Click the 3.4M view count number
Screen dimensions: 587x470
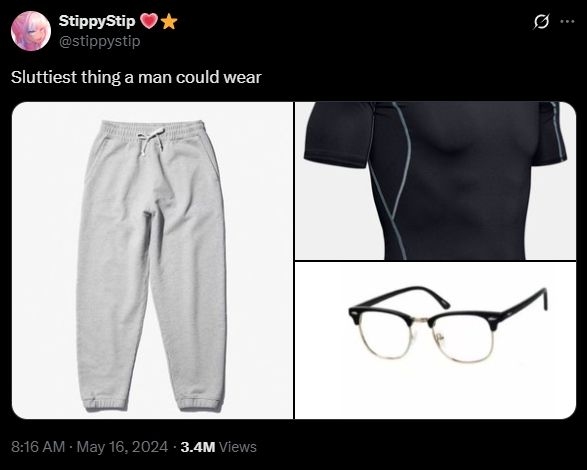pos(198,447)
